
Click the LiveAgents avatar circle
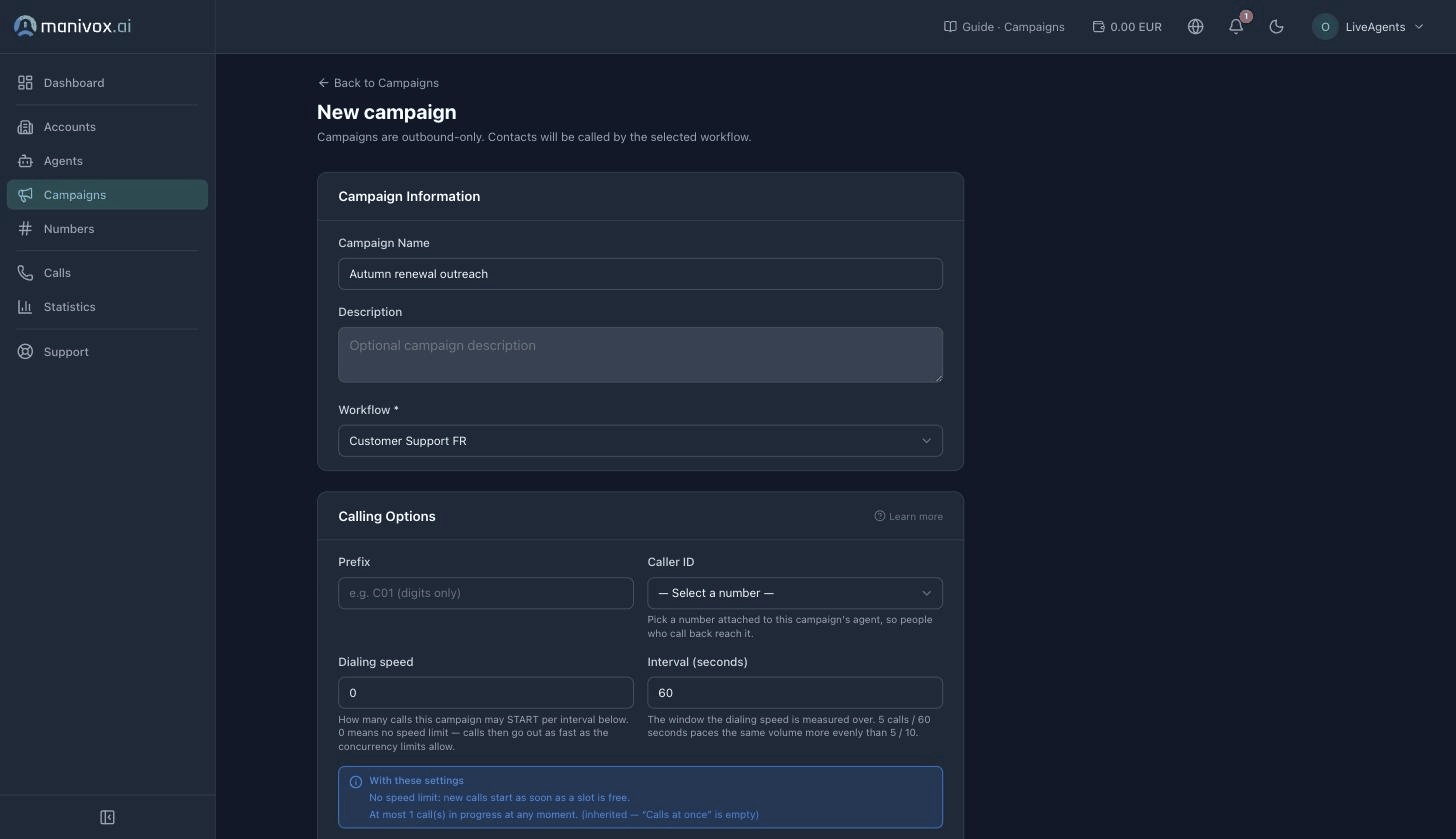pos(1325,27)
